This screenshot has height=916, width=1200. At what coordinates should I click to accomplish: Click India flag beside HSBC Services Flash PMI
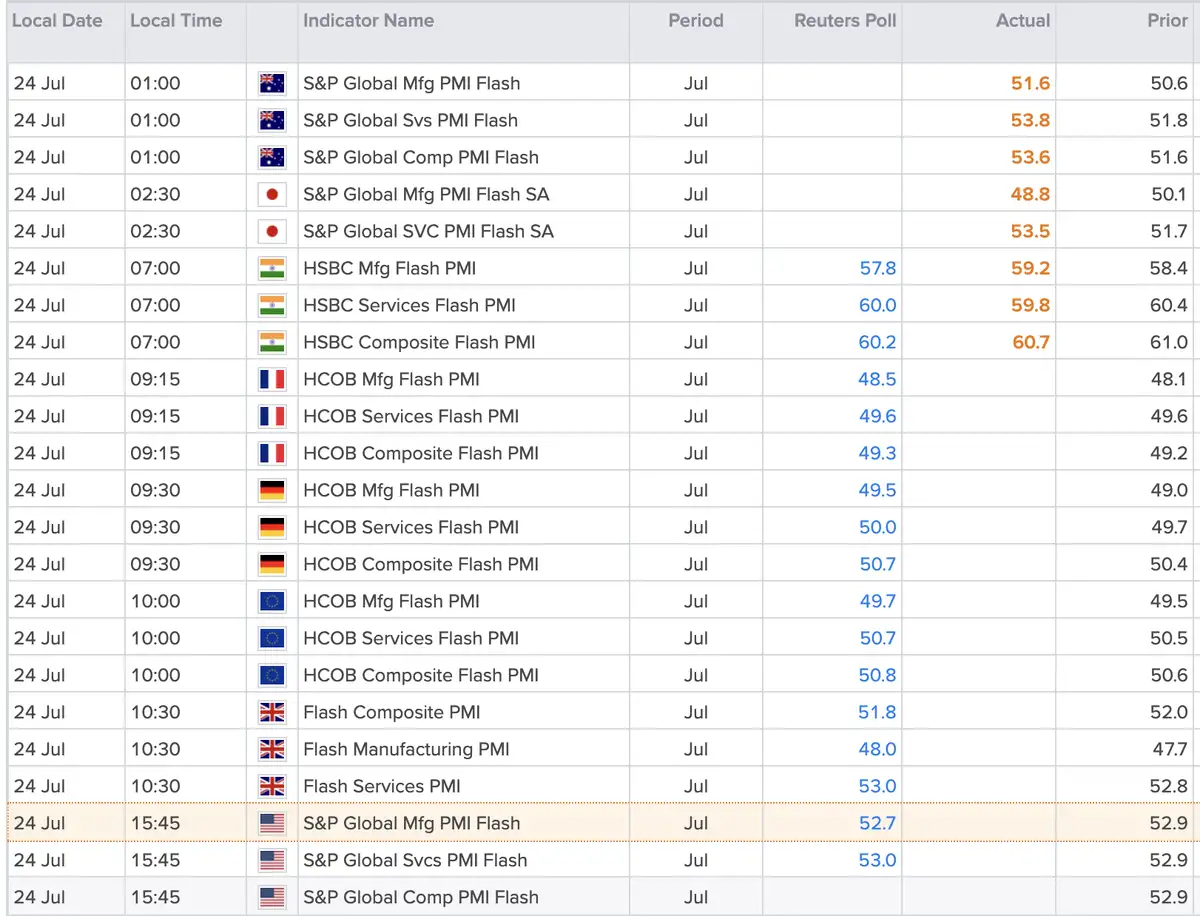(271, 306)
